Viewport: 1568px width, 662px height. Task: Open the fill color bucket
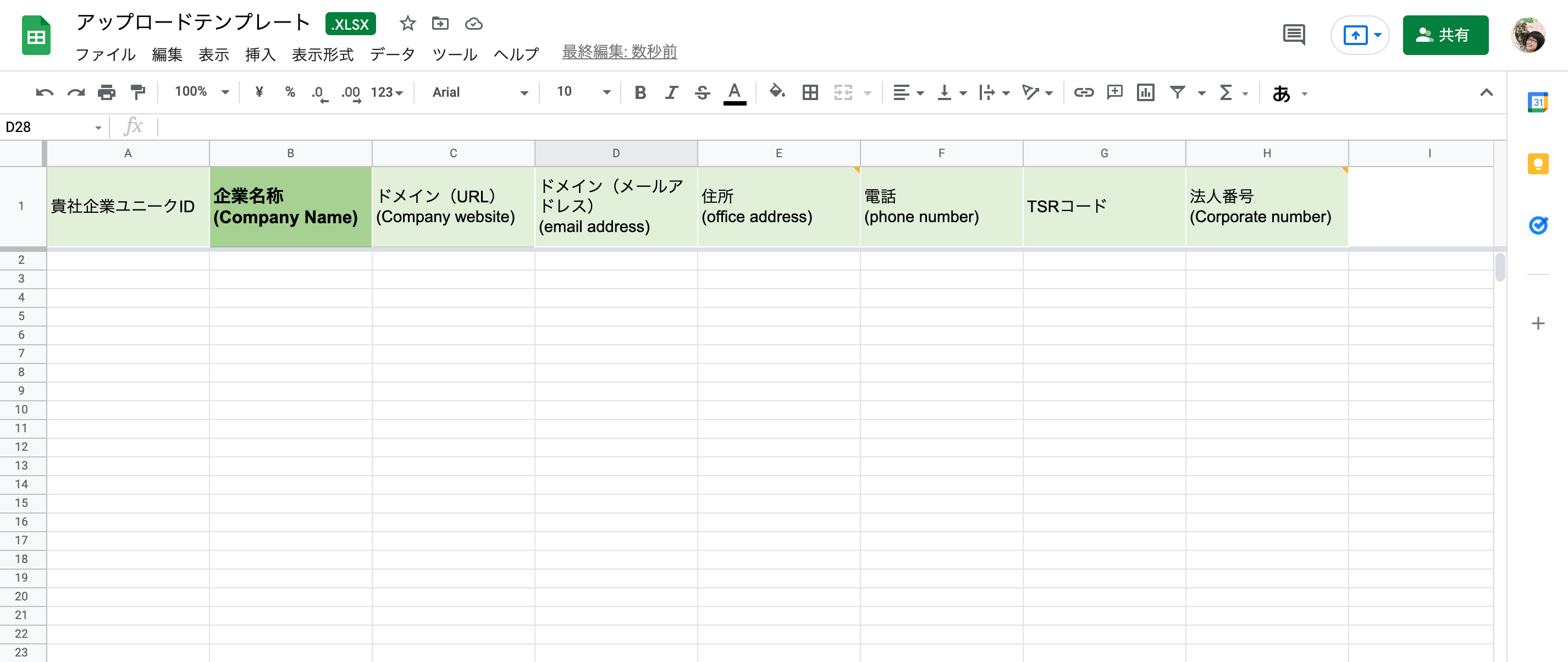coord(776,92)
